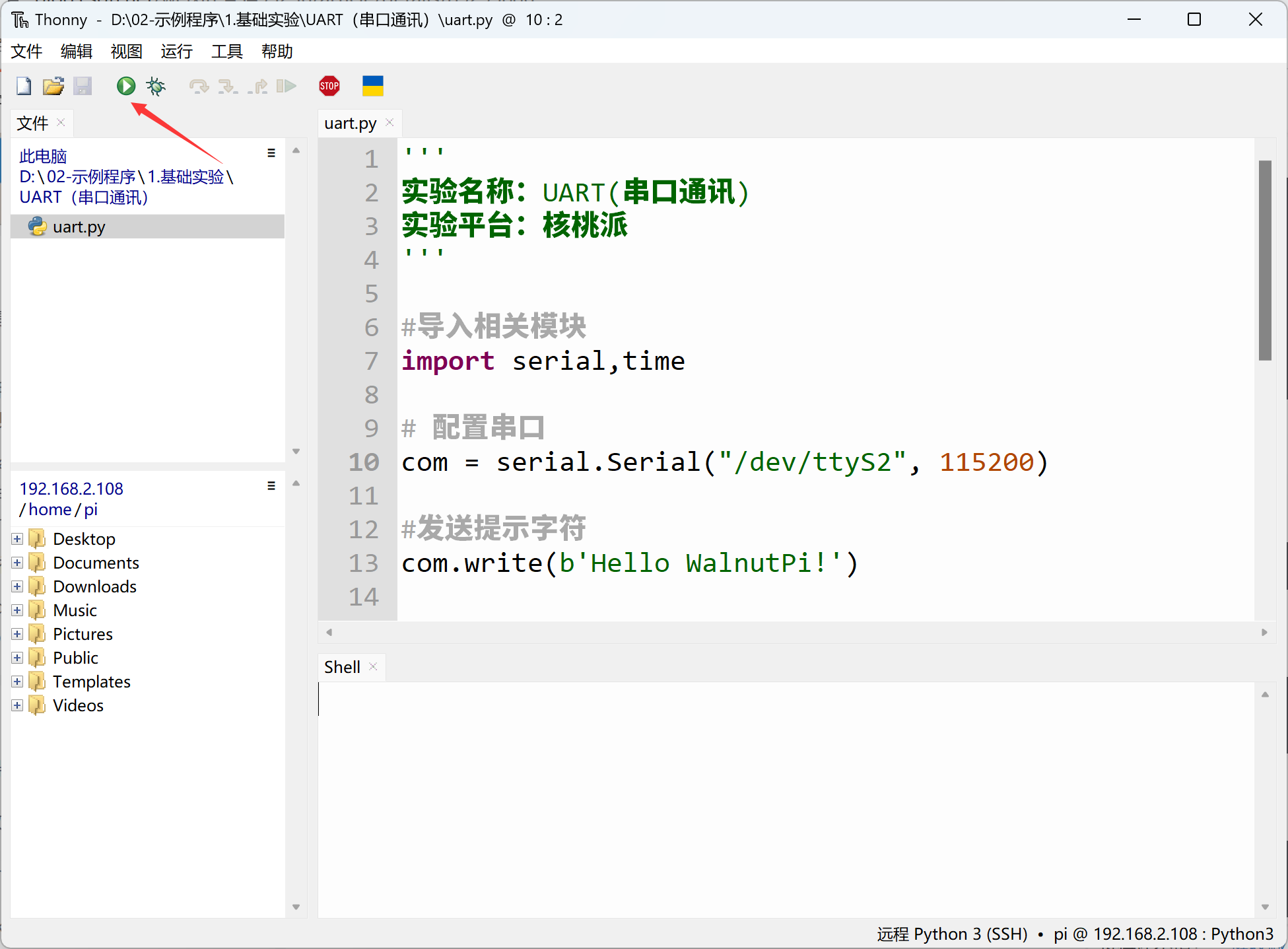Image resolution: width=1288 pixels, height=949 pixels.
Task: Click the New file icon
Action: [x=22, y=86]
